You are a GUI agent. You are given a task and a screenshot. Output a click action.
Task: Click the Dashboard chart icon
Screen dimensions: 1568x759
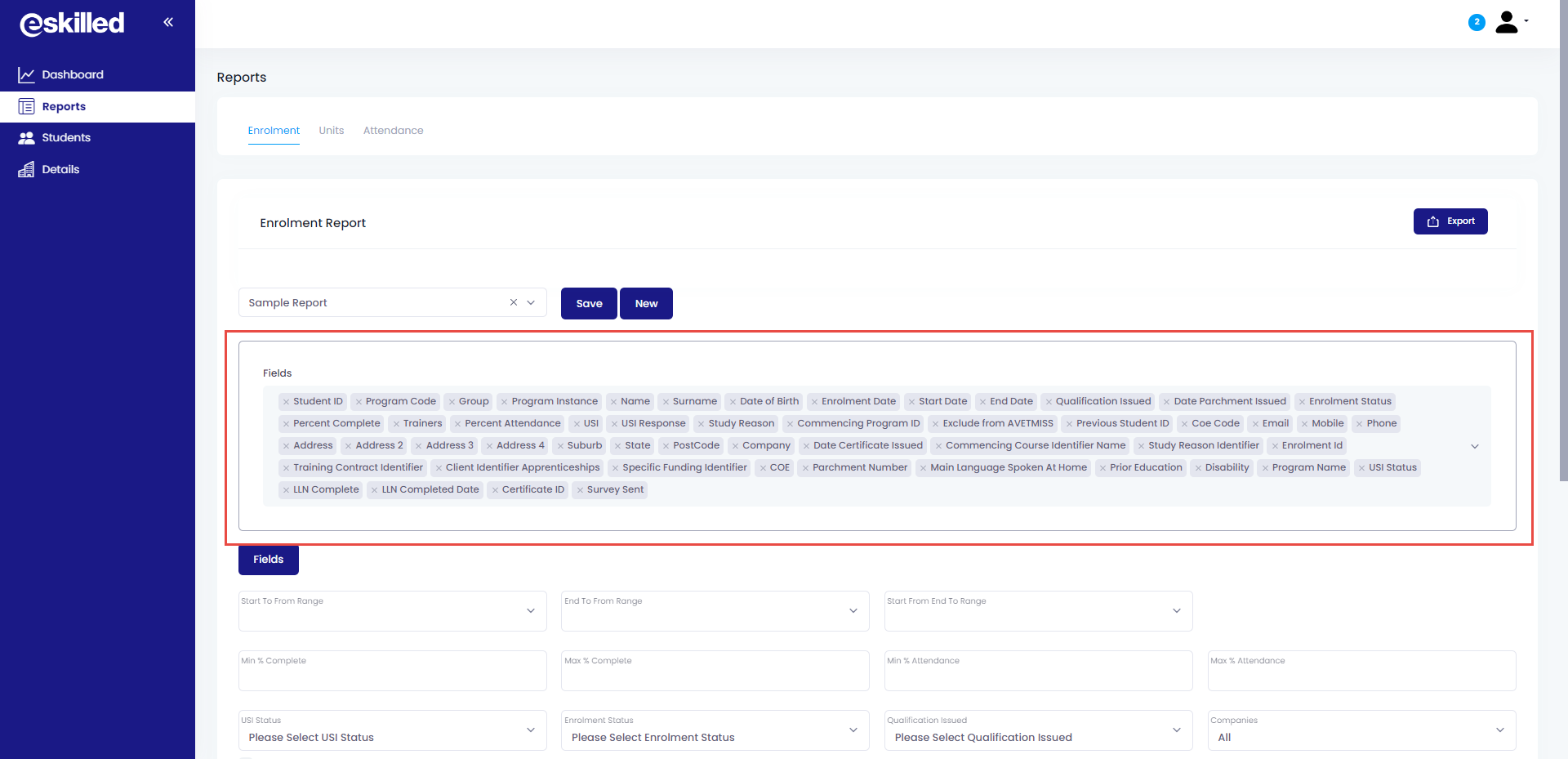(26, 75)
